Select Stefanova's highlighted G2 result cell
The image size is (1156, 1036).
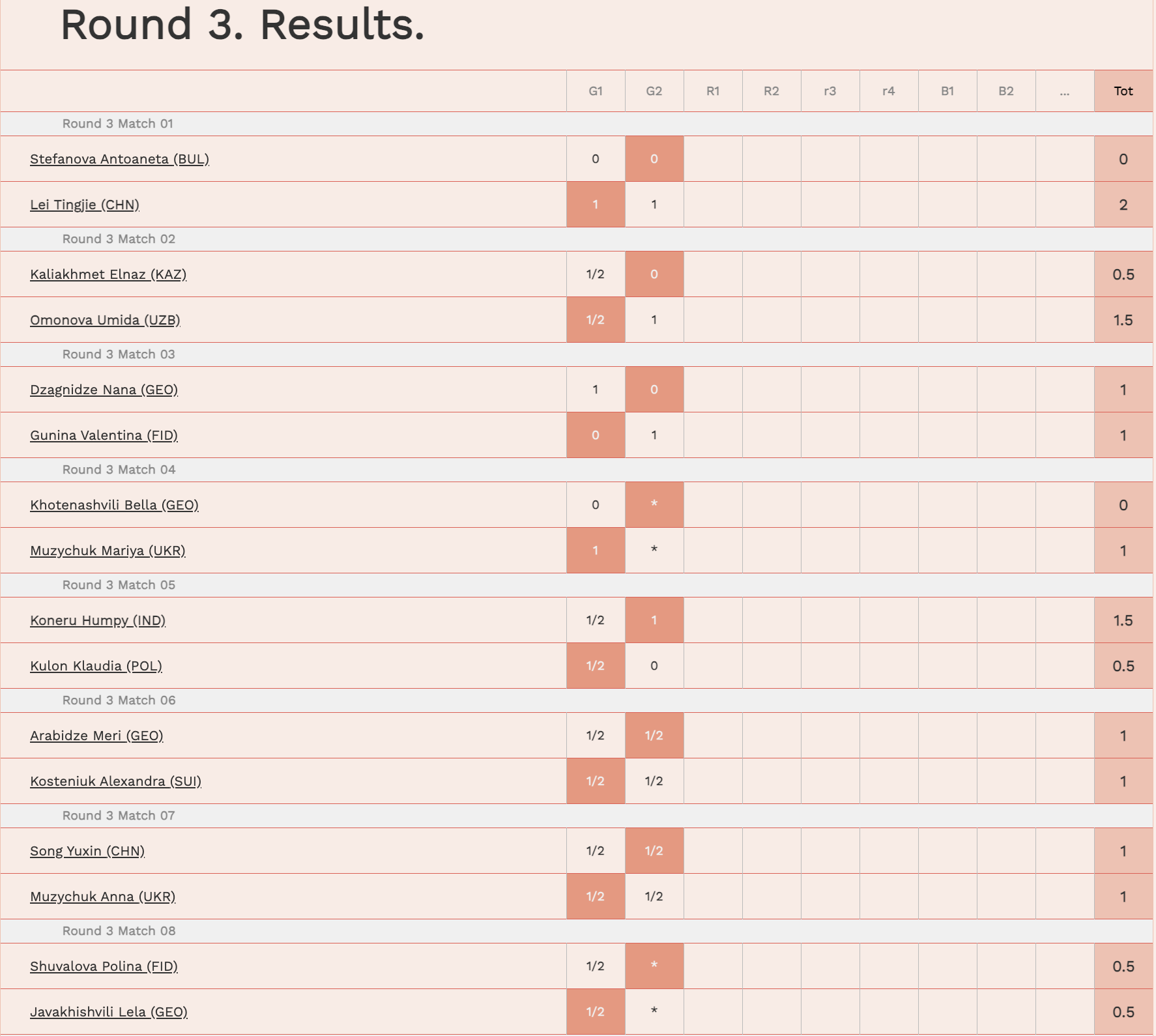click(654, 159)
